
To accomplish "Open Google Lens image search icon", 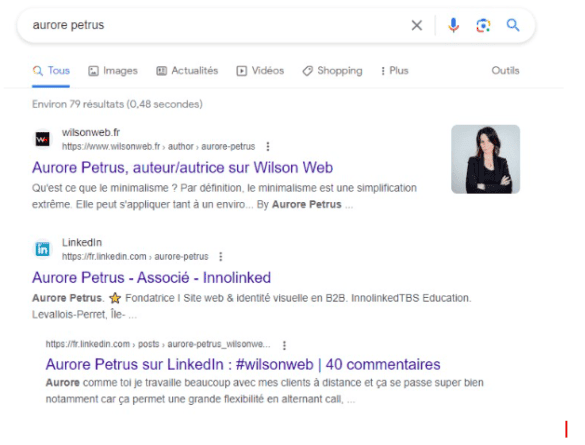I will click(x=483, y=25).
